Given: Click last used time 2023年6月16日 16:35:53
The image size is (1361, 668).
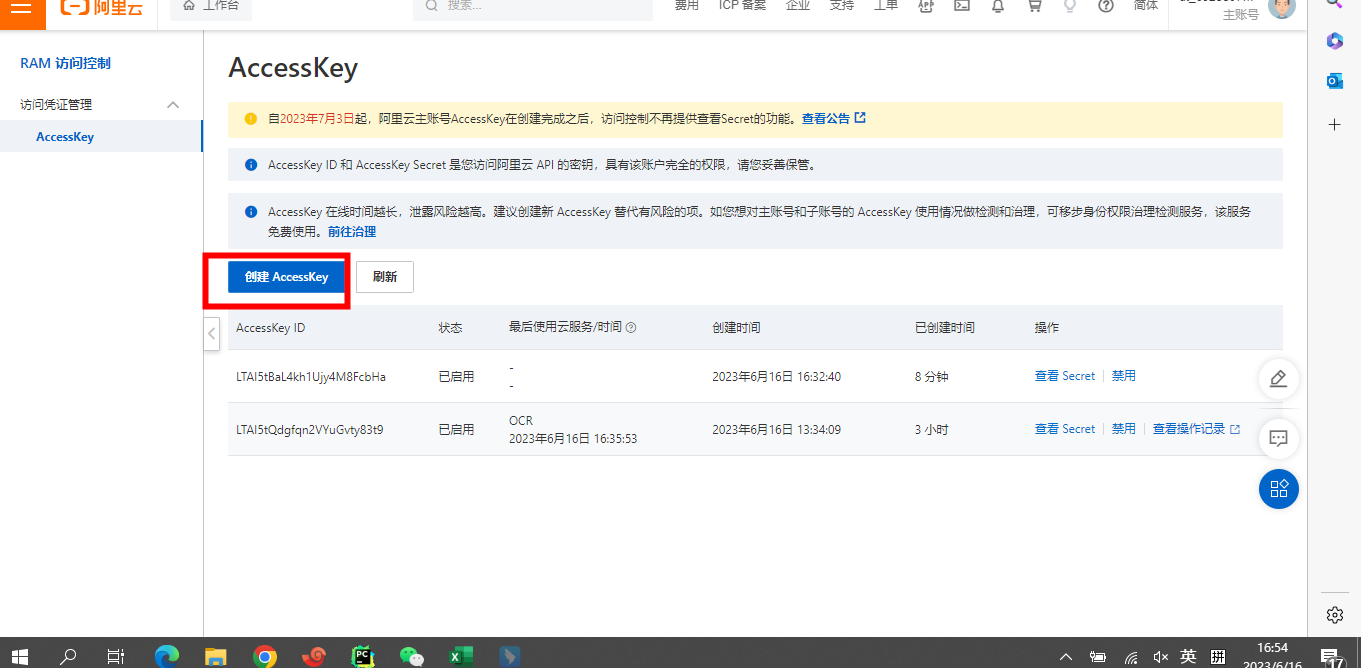Looking at the screenshot, I should tap(573, 439).
